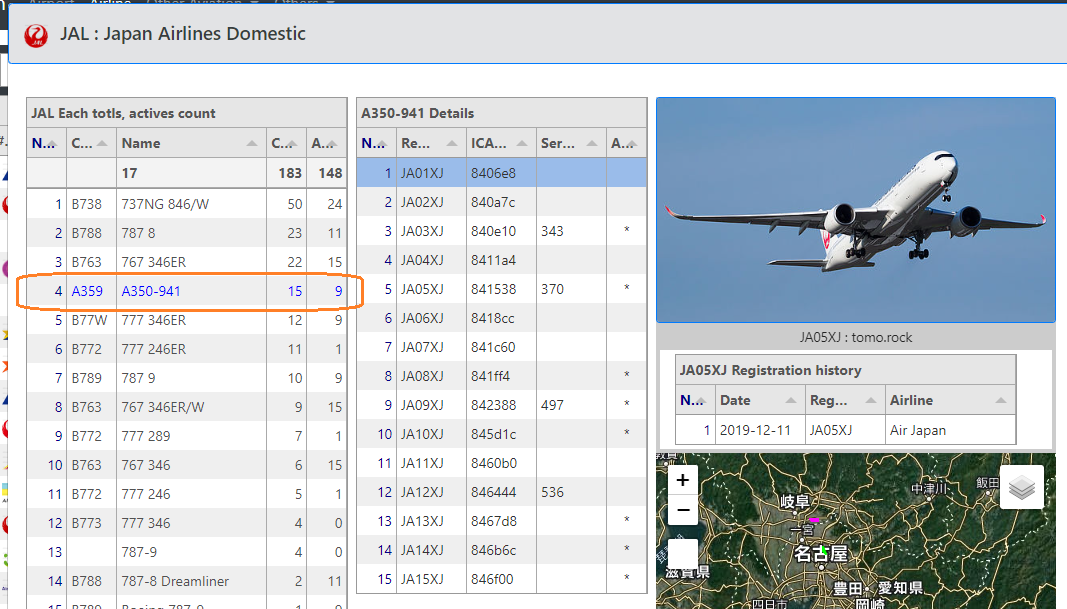1067x609 pixels.
Task: Select the 777 246ER fleet row
Action: point(186,349)
